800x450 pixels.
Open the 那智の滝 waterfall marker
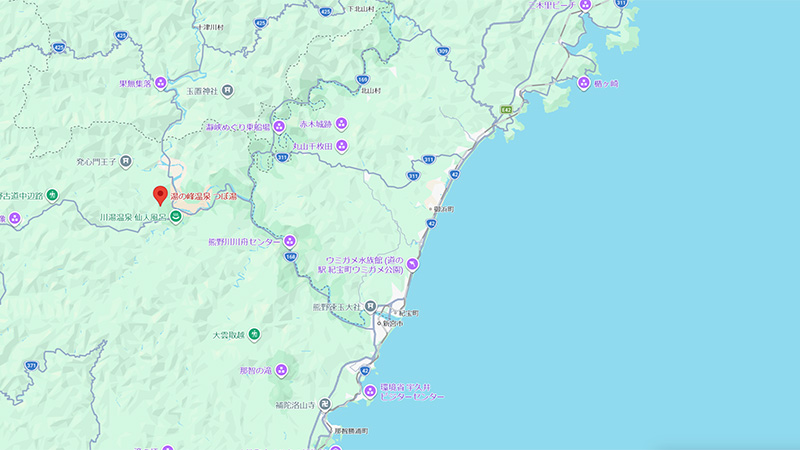coord(281,371)
